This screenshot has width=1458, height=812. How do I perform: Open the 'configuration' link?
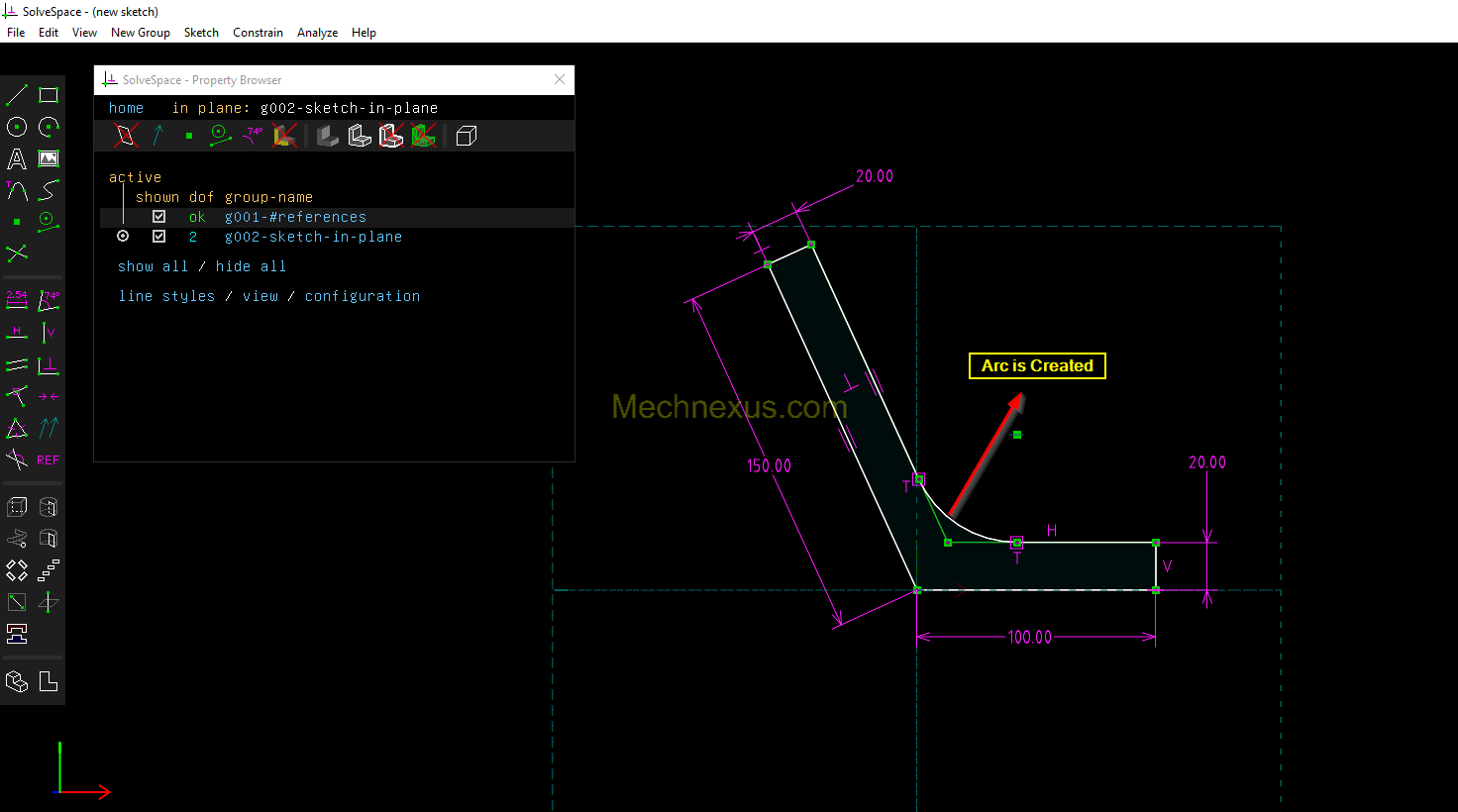click(362, 296)
